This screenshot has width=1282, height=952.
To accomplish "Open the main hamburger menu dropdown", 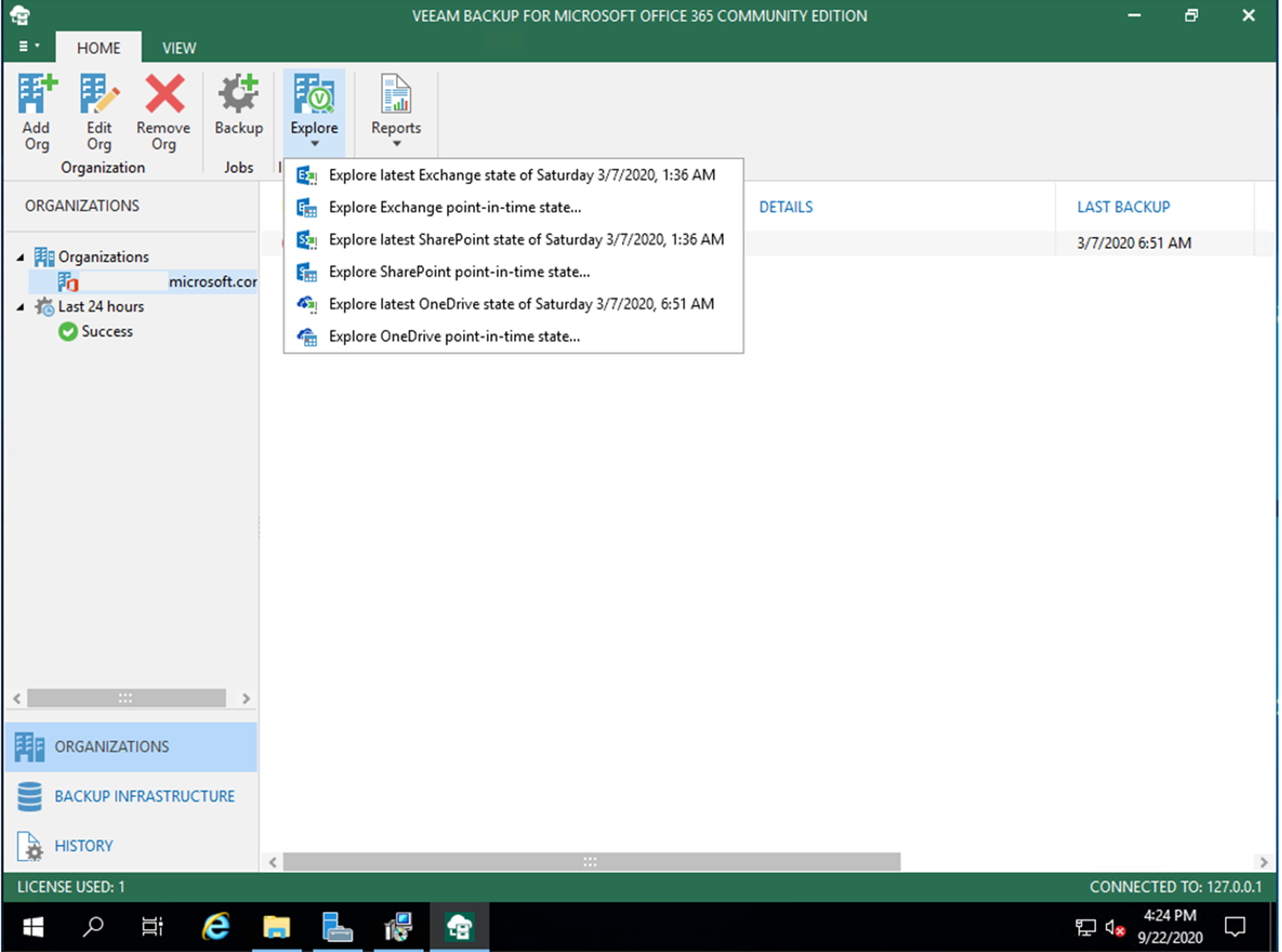I will (29, 47).
